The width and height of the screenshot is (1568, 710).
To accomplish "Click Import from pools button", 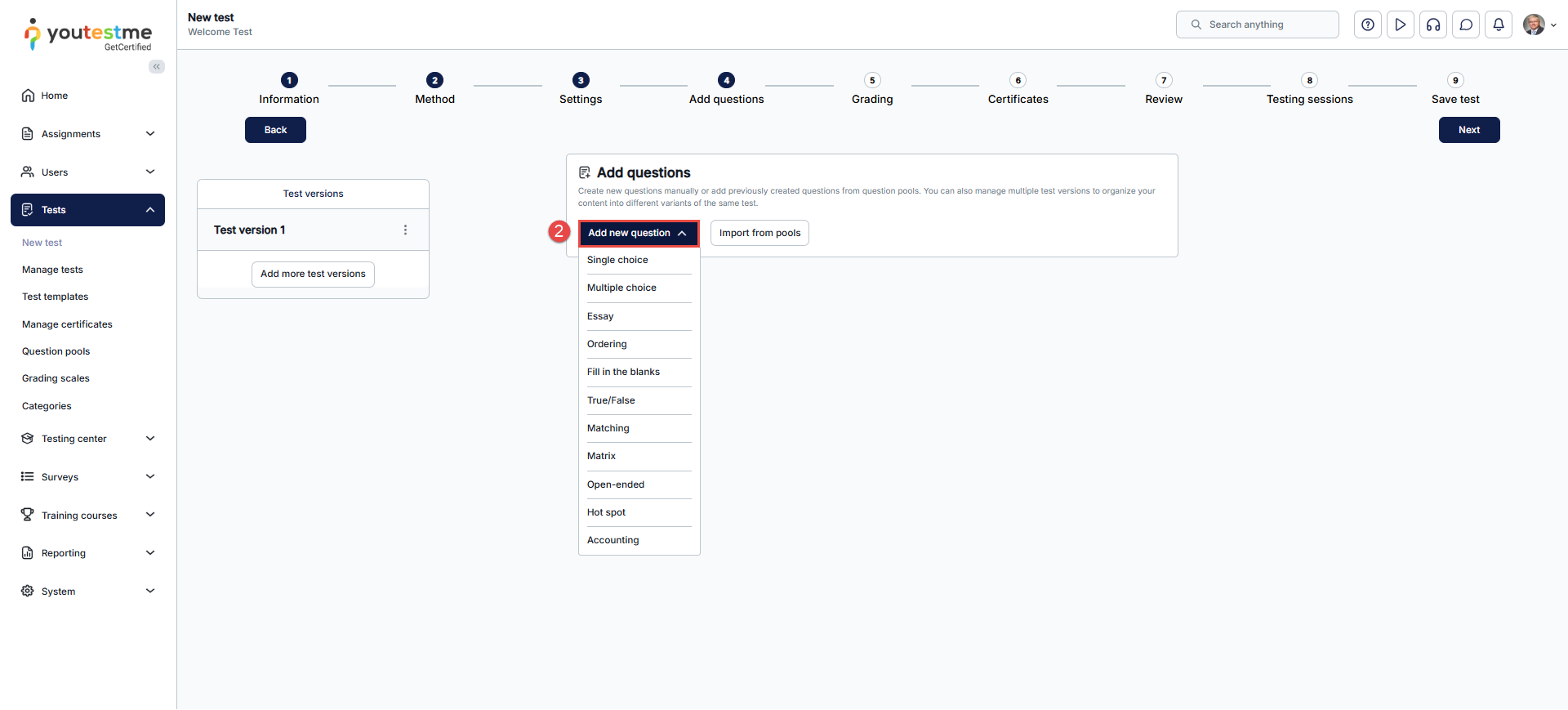I will [x=759, y=233].
